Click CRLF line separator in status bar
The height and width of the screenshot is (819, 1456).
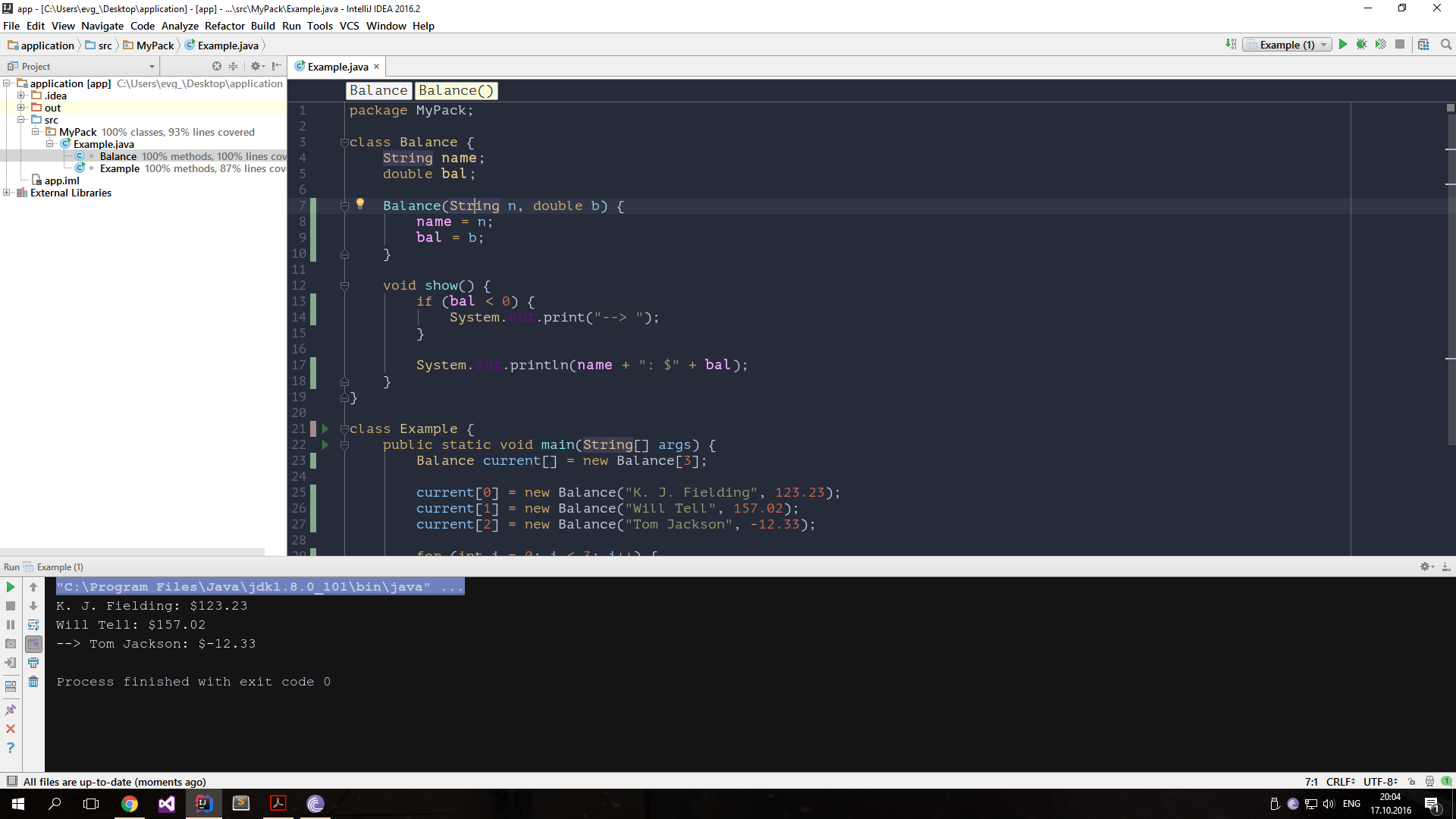coord(1341,781)
